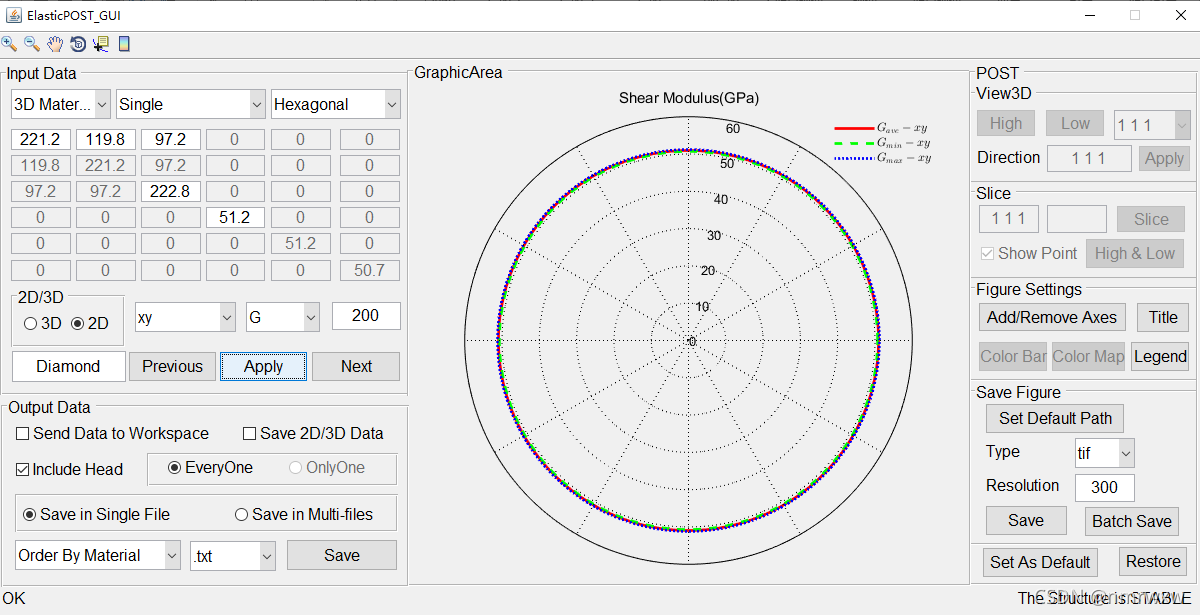The width and height of the screenshot is (1200, 615).
Task: Click the Apply button beside Direction
Action: pyautogui.click(x=1164, y=158)
